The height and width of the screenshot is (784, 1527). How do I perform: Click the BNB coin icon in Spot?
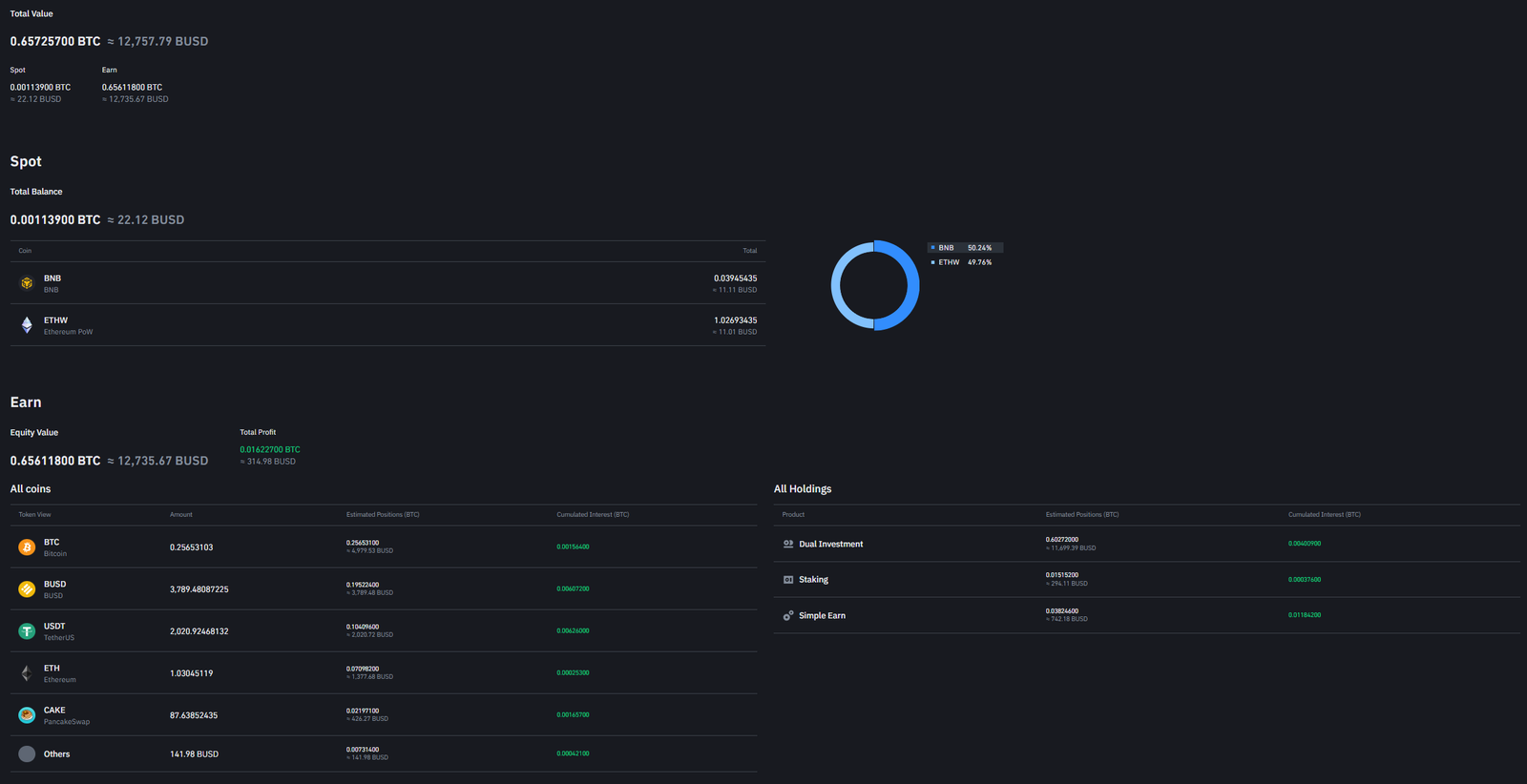click(27, 283)
